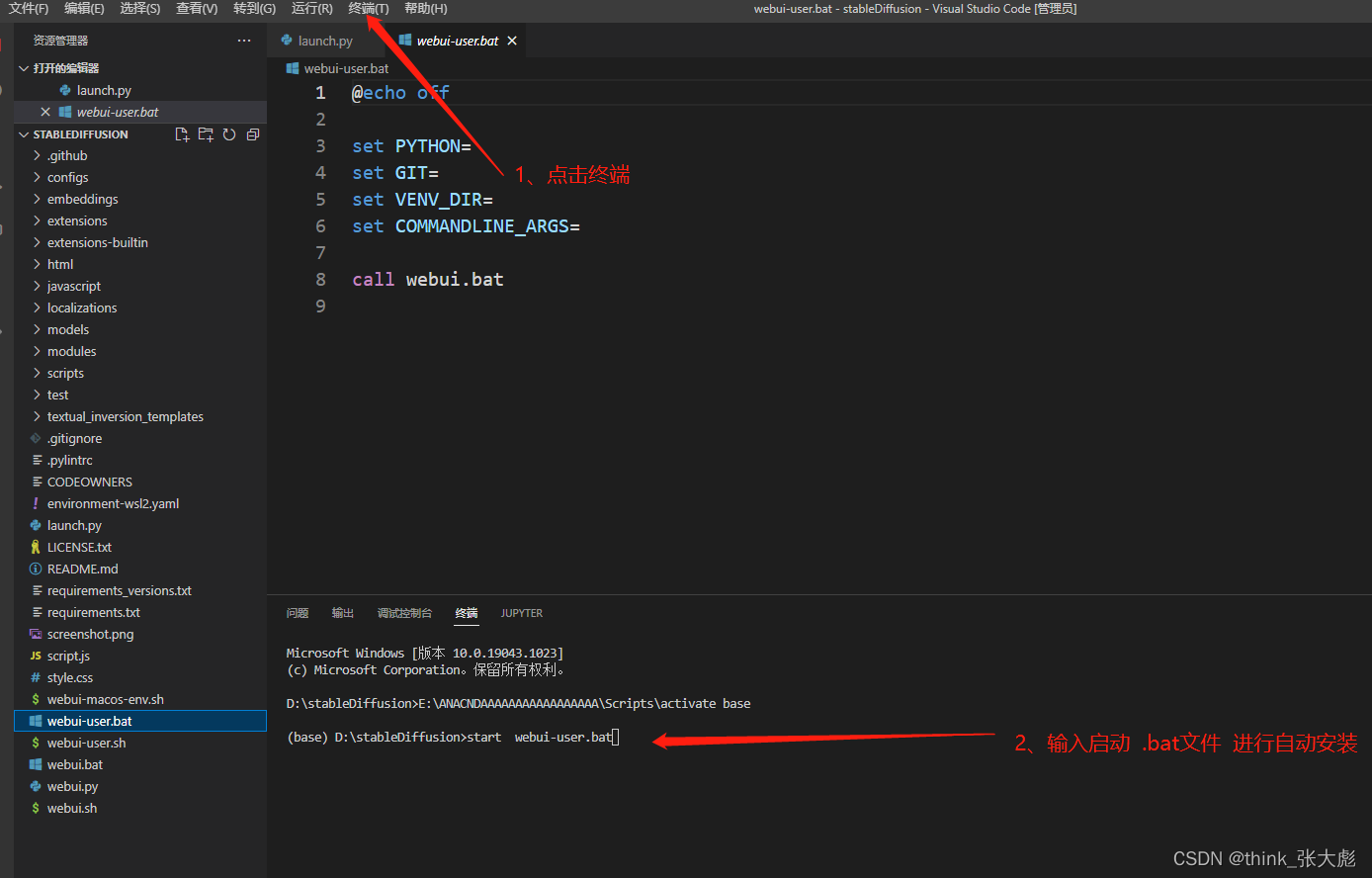Switch to the JUPYTER panel tab

pyautogui.click(x=522, y=613)
